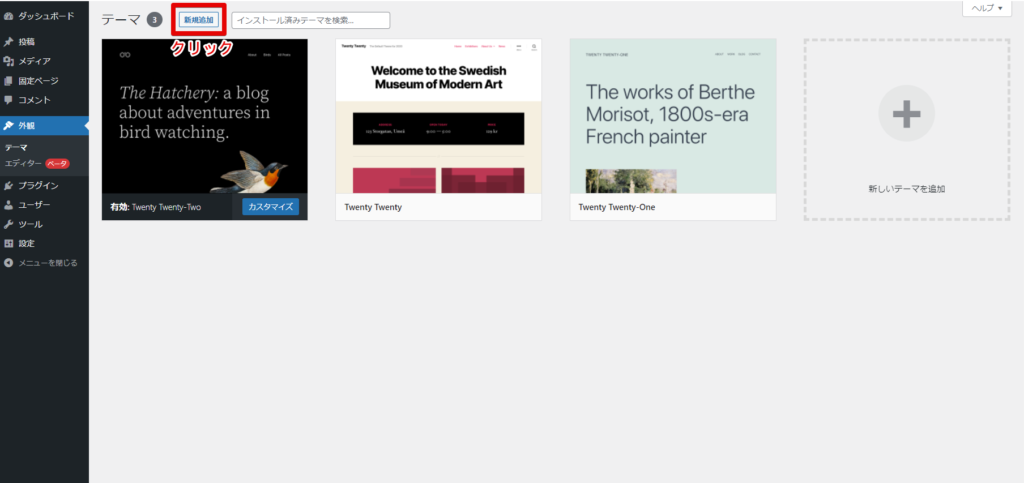Open the ツール menu item
Image resolution: width=1024 pixels, height=483 pixels.
tap(44, 225)
